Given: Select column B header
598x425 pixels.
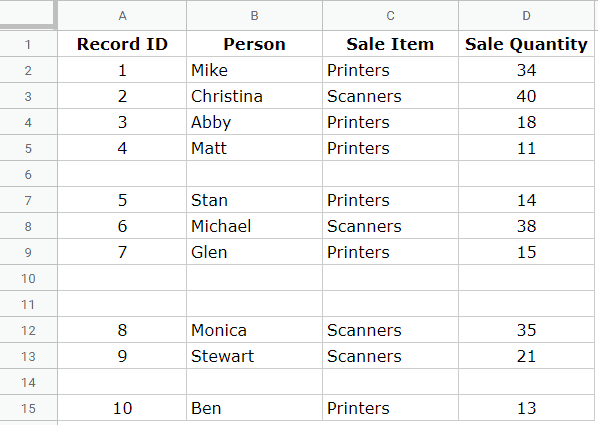Looking at the screenshot, I should click(254, 15).
